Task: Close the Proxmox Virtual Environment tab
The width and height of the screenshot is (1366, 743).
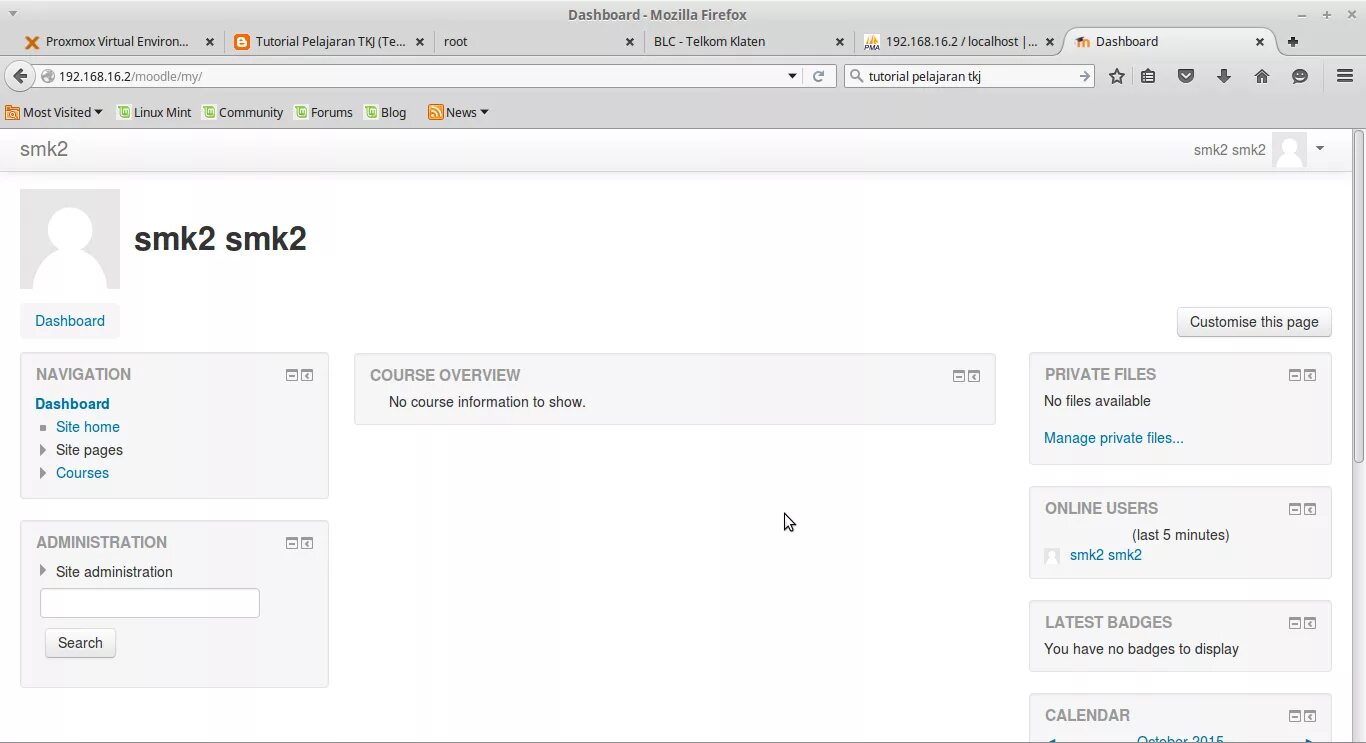Action: coord(210,42)
